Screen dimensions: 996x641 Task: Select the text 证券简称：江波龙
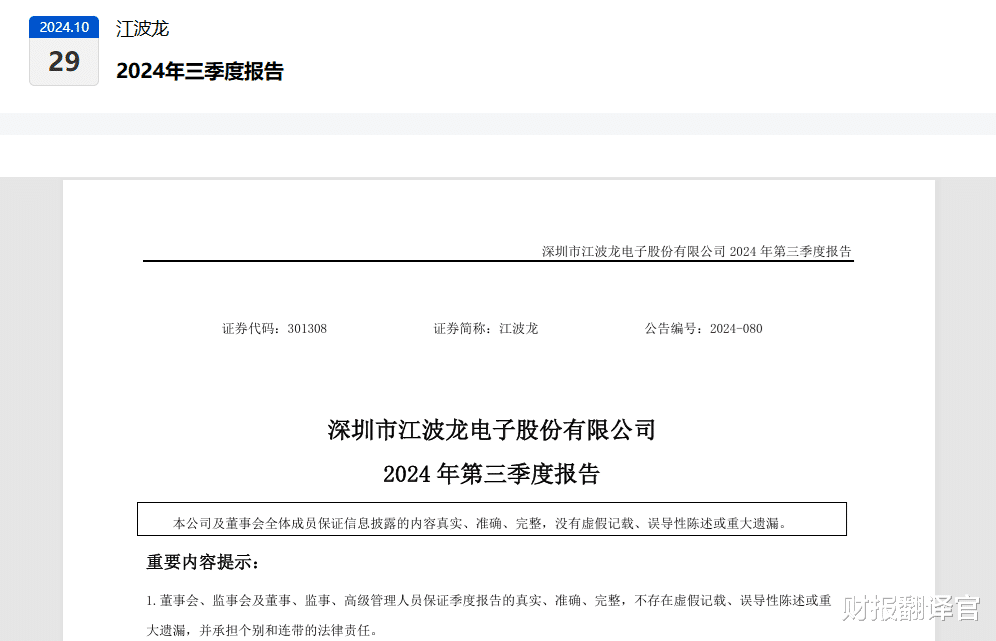click(486, 328)
